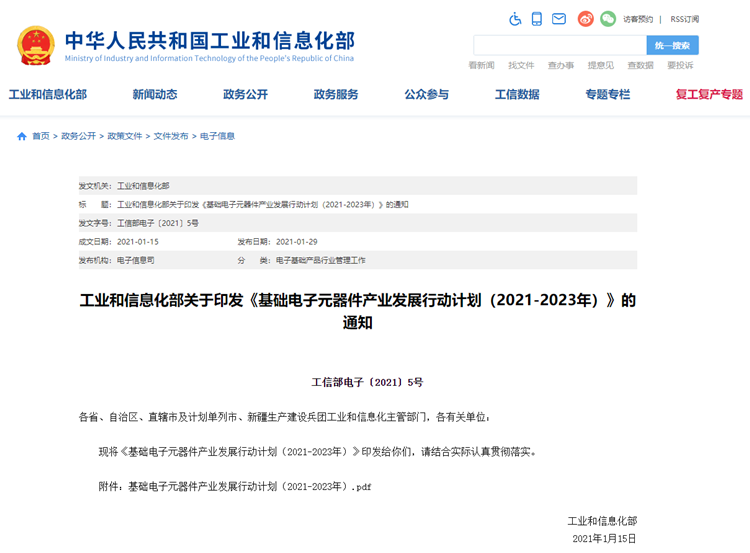Click the home icon in breadcrumb
Image resolution: width=750 pixels, height=553 pixels.
pos(22,136)
